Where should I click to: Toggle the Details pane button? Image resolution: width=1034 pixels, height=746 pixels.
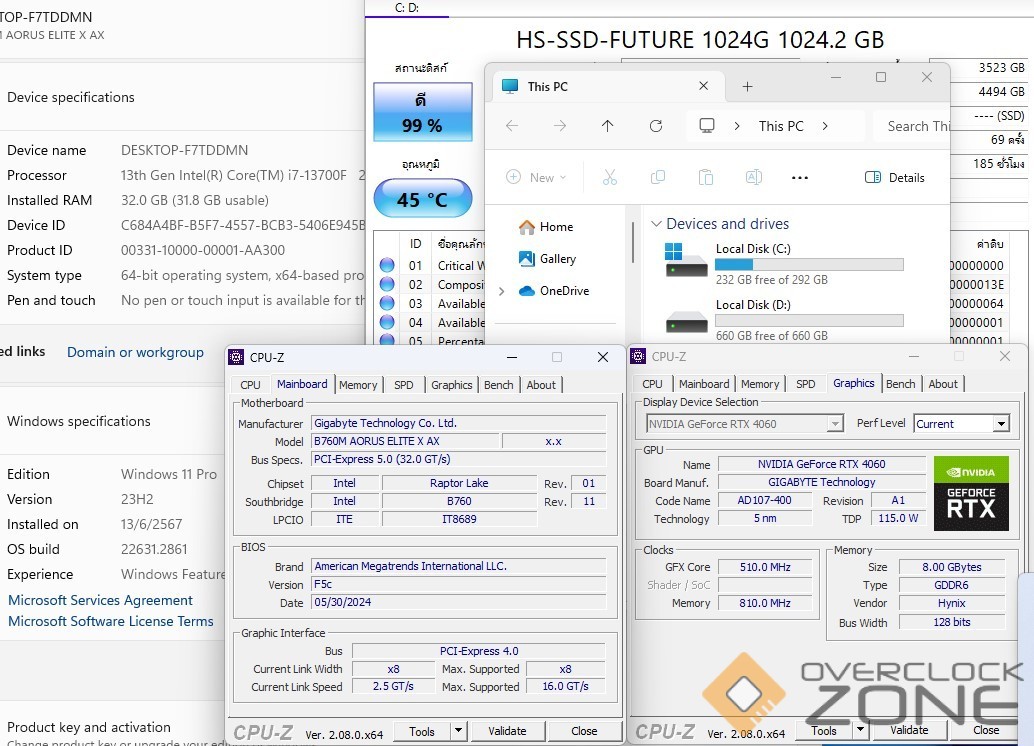pos(895,177)
